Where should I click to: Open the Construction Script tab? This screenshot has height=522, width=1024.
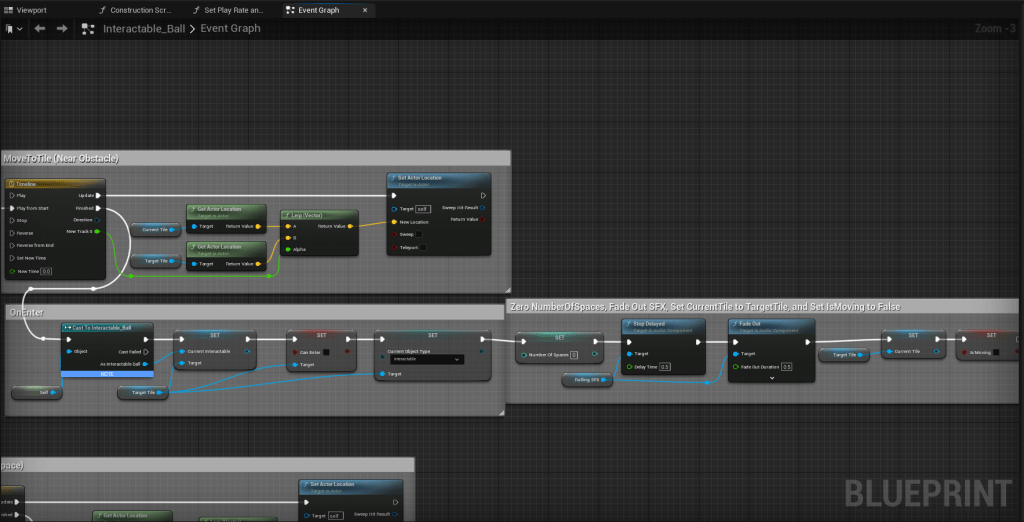pyautogui.click(x=140, y=9)
